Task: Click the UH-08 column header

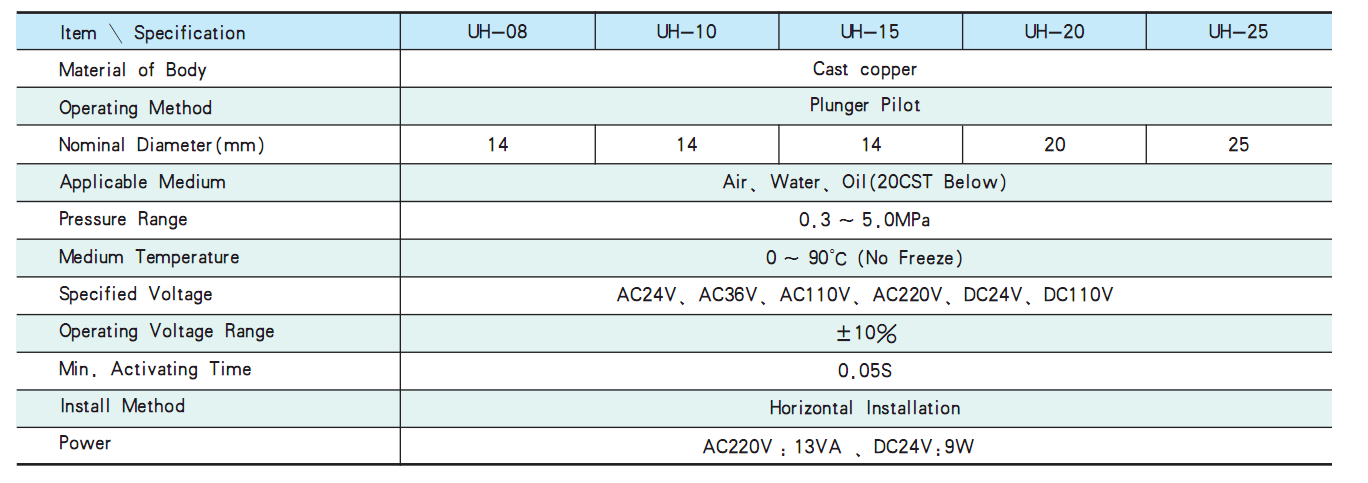Action: (x=497, y=32)
